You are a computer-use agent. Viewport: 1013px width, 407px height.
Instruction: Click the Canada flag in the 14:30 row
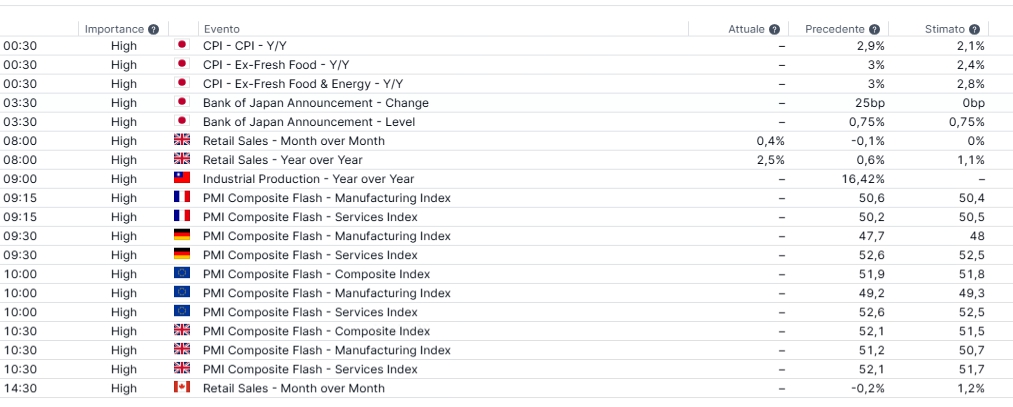coord(181,388)
